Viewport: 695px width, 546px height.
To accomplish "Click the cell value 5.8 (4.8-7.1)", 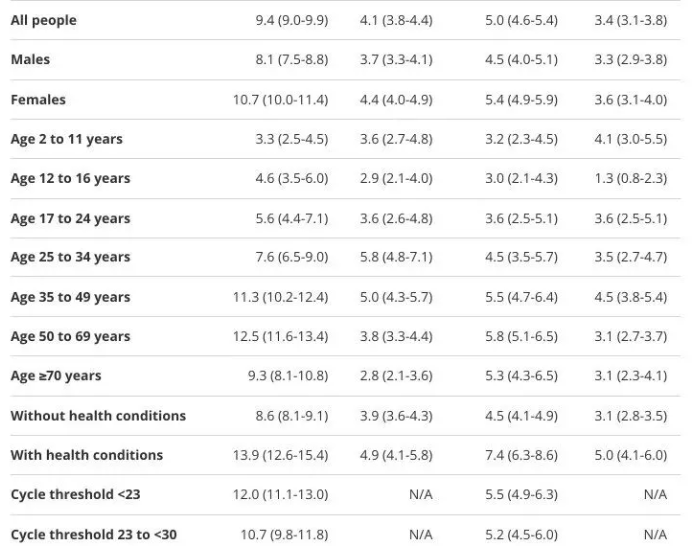I will point(396,257).
